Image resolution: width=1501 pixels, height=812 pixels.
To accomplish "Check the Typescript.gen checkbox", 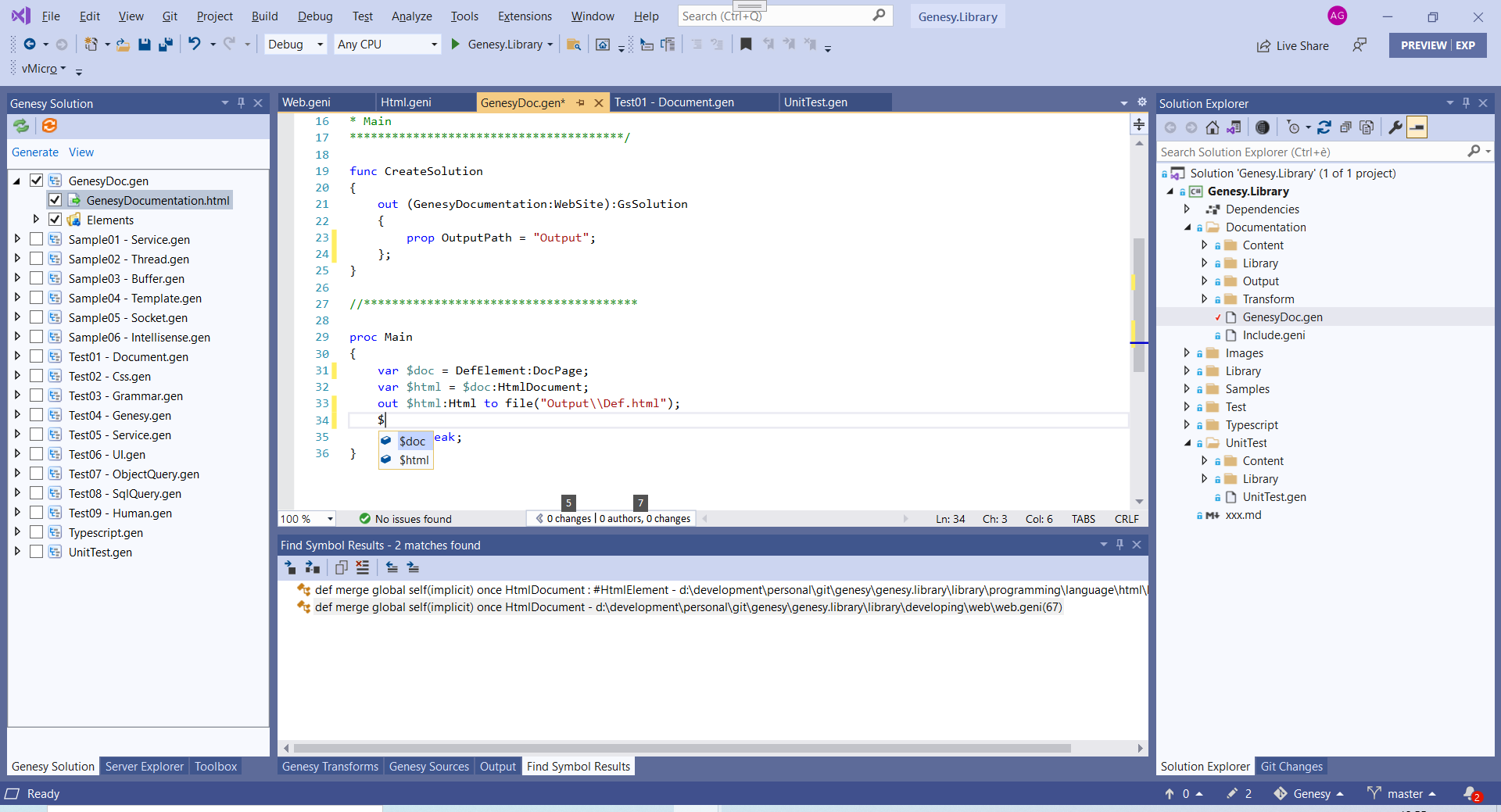I will pyautogui.click(x=36, y=532).
